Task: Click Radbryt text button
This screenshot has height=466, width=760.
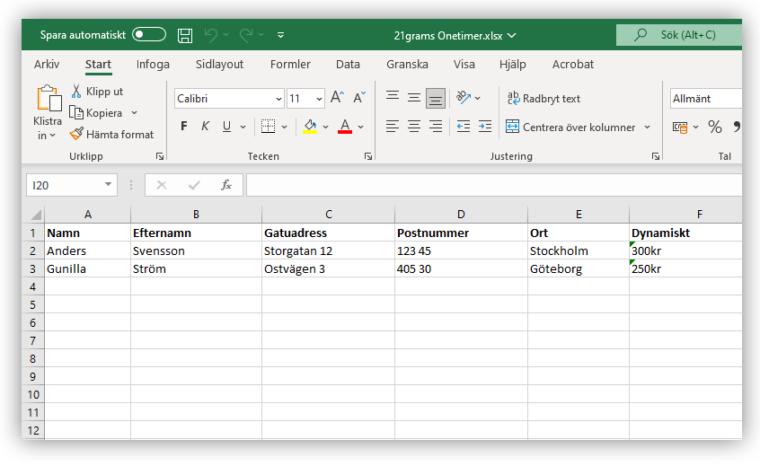Action: coord(543,98)
